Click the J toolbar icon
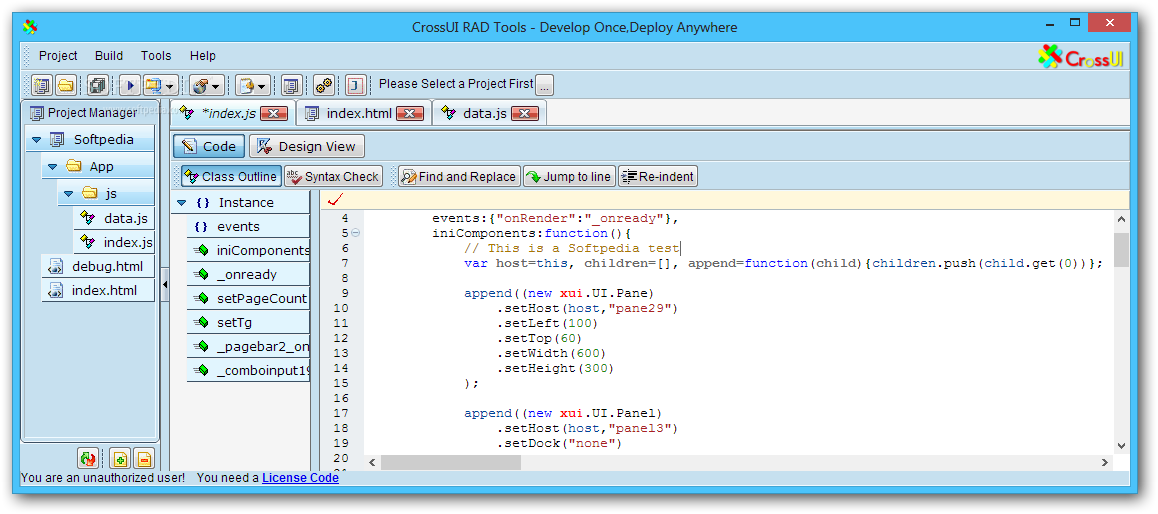1158x514 pixels. click(x=356, y=85)
